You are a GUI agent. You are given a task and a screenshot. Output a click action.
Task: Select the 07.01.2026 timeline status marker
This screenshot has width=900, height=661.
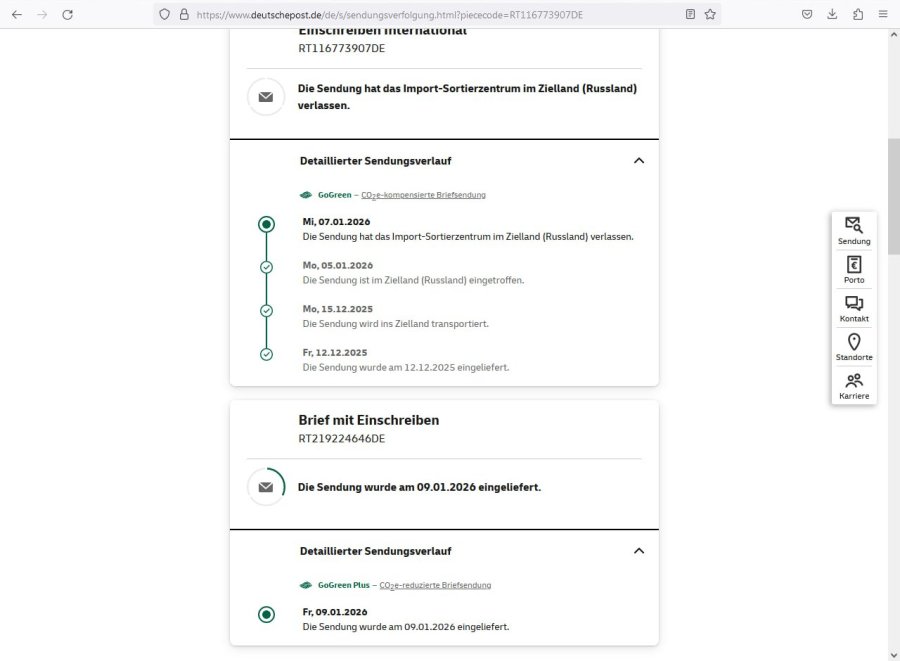266,224
